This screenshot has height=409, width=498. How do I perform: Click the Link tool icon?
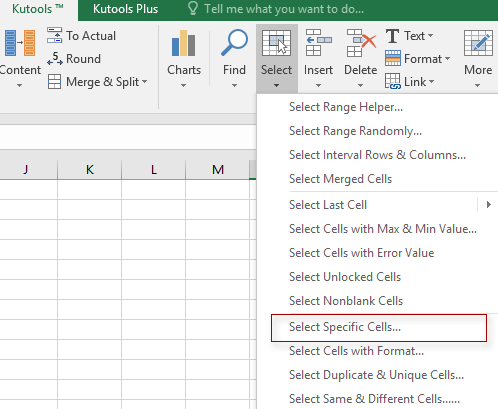point(392,81)
